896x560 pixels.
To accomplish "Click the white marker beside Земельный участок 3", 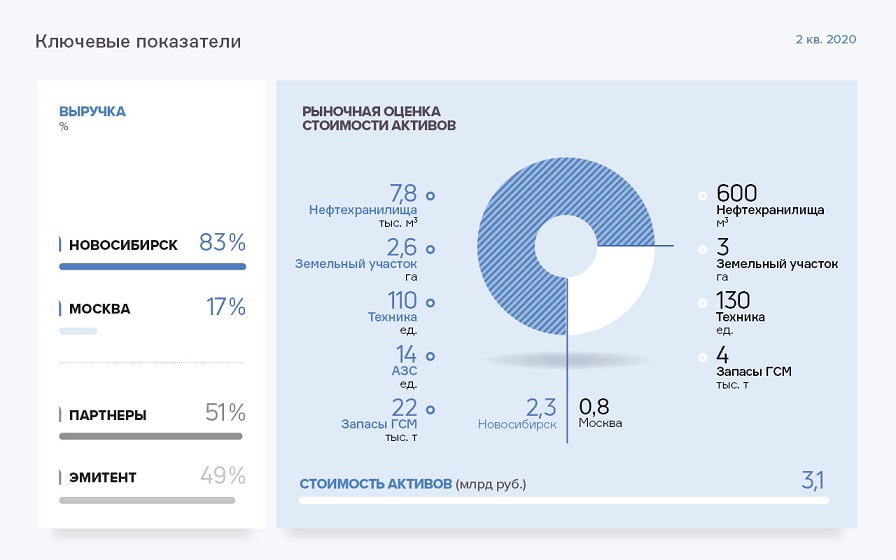I will (703, 250).
